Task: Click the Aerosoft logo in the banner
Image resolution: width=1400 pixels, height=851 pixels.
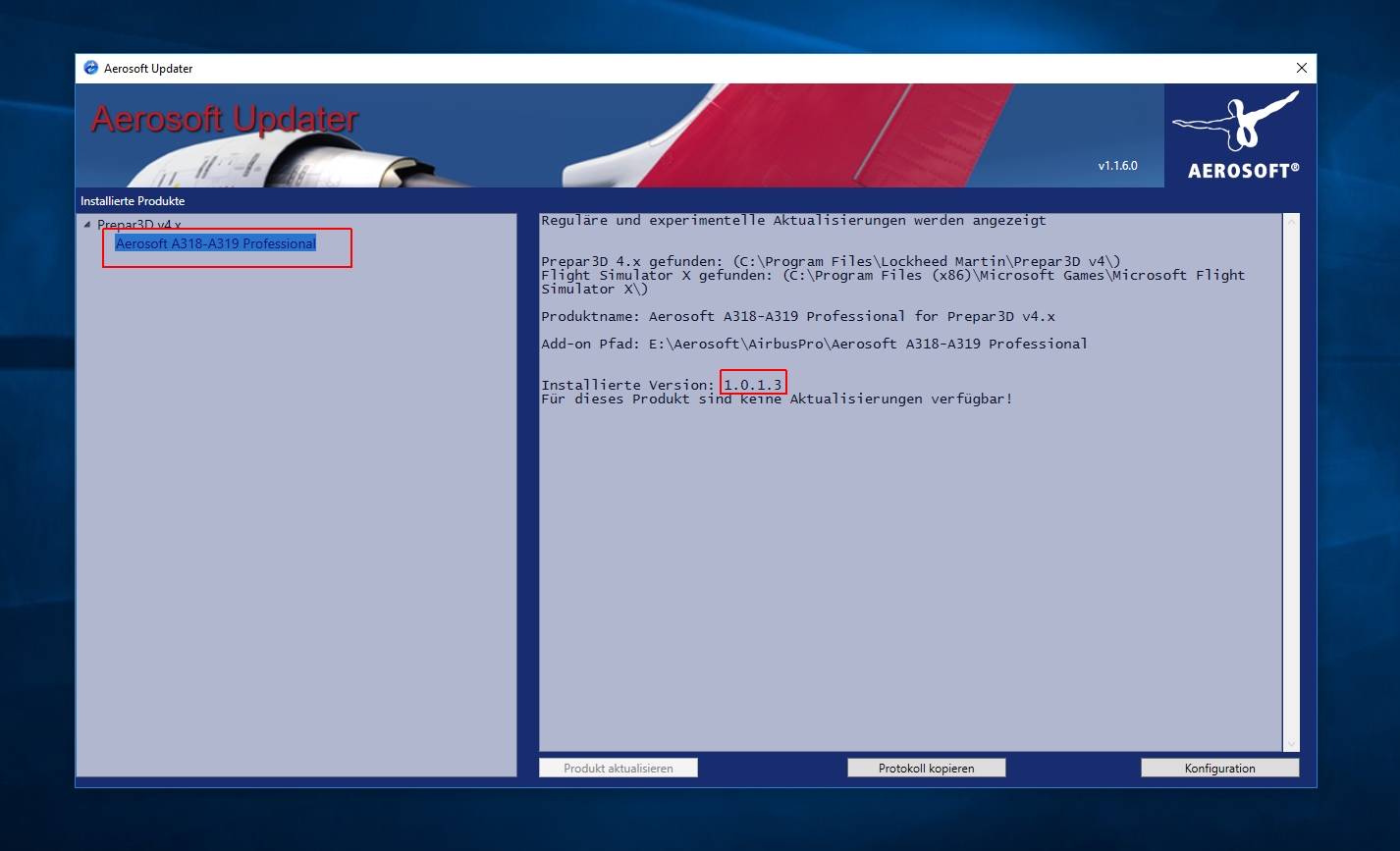Action: click(1239, 134)
